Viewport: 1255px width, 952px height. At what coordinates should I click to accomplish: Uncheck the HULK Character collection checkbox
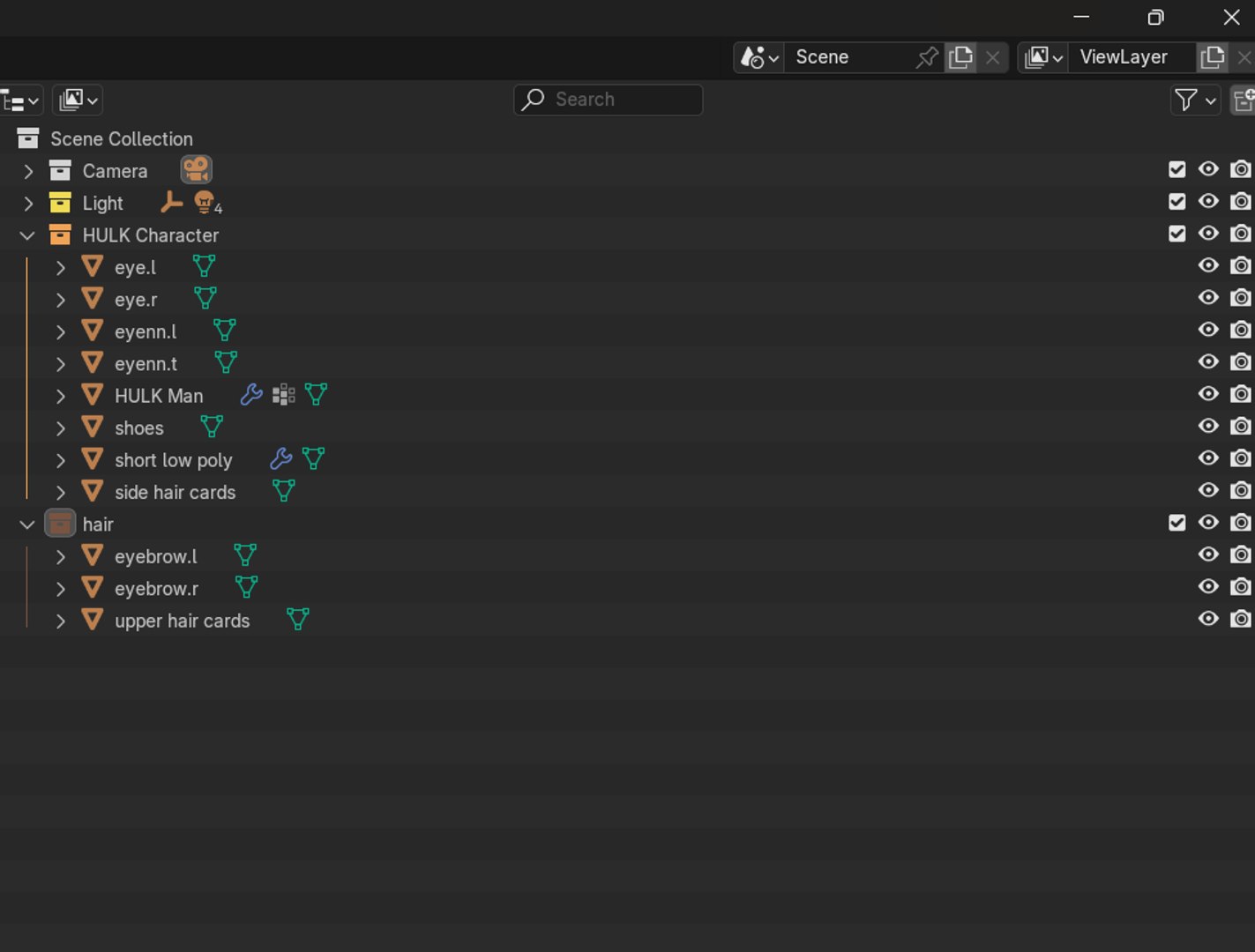(x=1177, y=234)
